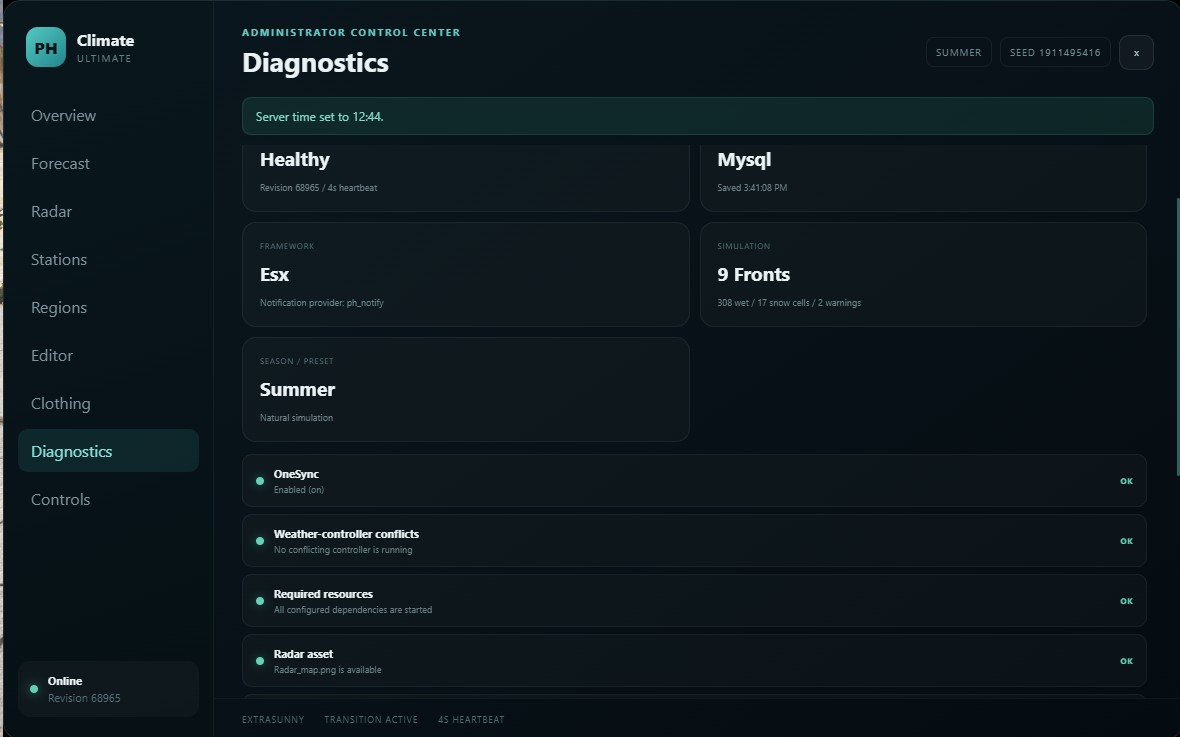Click the OK status of OneSync
The image size is (1180, 737).
click(x=1126, y=481)
